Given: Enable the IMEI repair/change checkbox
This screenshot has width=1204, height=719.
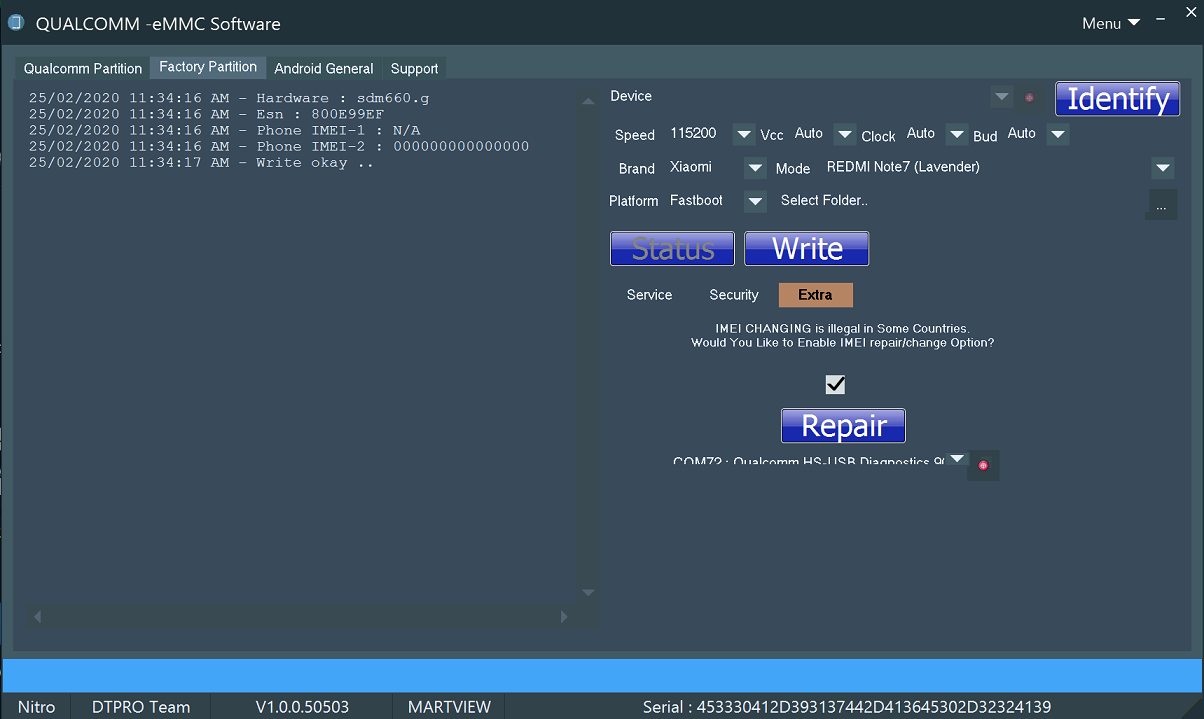Looking at the screenshot, I should point(835,385).
